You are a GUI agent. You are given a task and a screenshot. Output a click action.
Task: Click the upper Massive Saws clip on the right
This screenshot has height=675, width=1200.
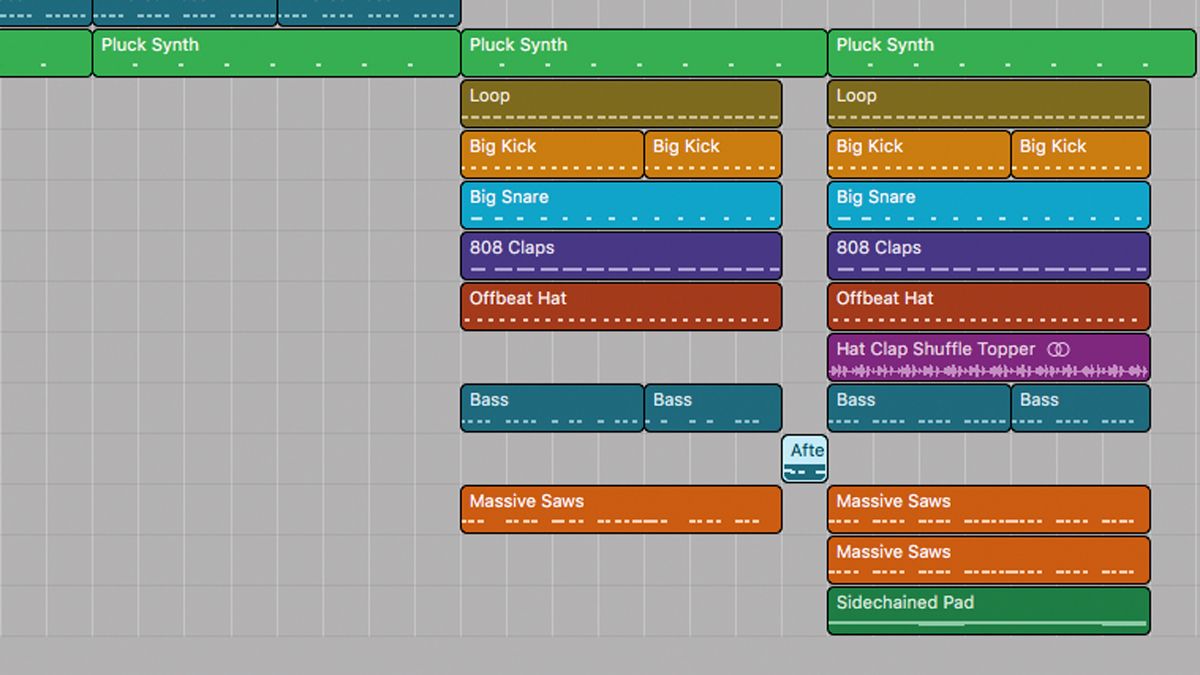988,509
